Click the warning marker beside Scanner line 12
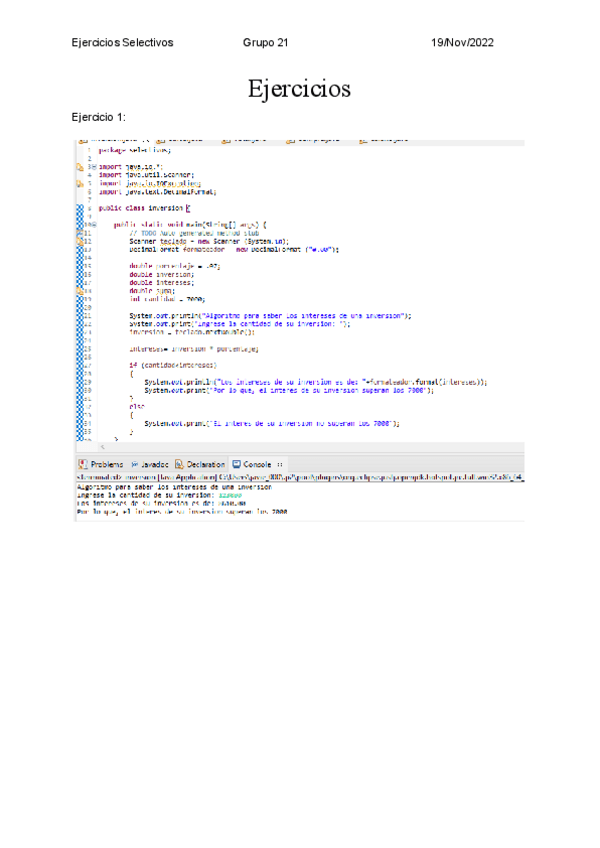This screenshot has height=848, width=600. [x=80, y=241]
